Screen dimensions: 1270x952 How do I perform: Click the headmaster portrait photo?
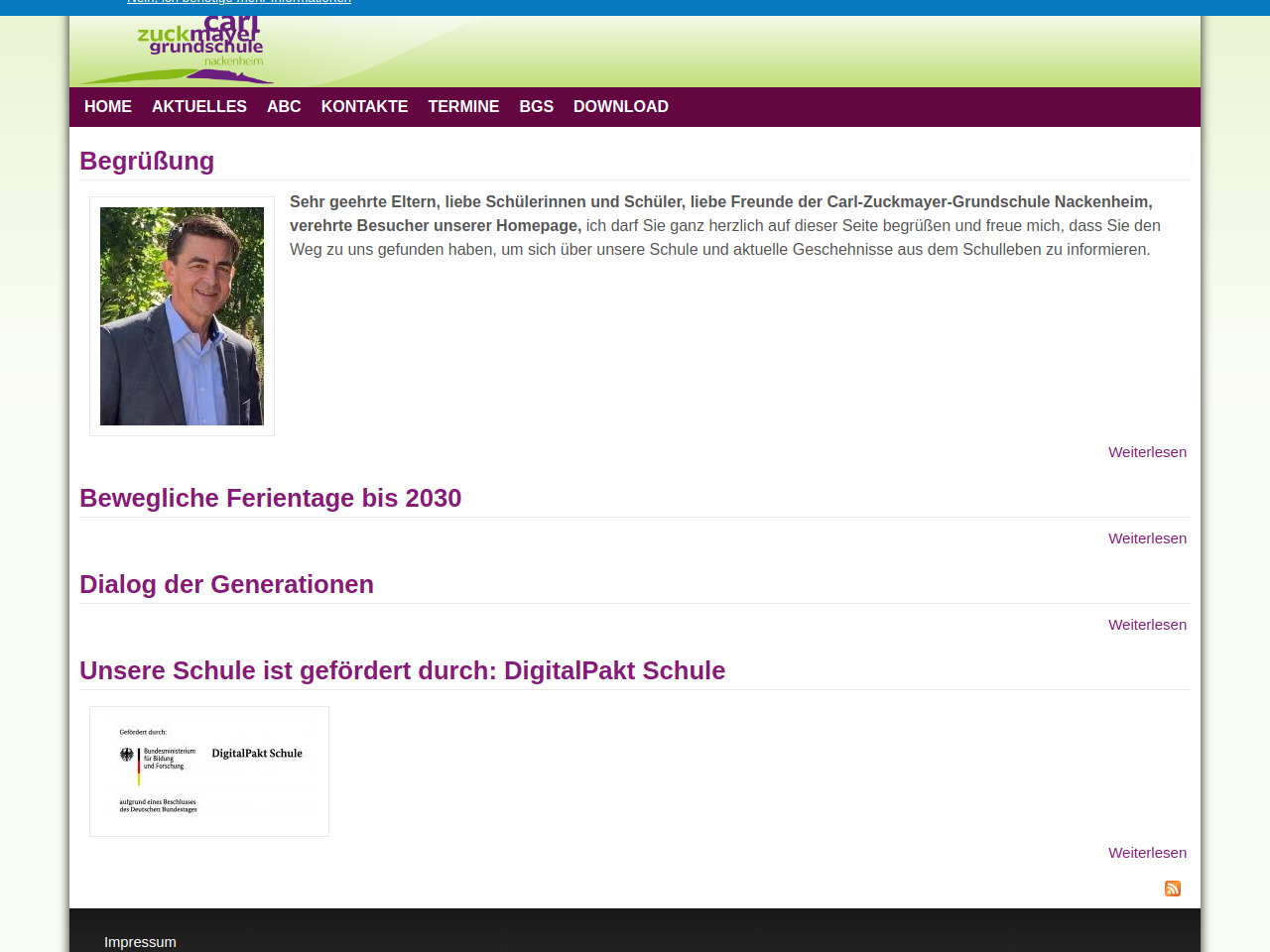[182, 316]
